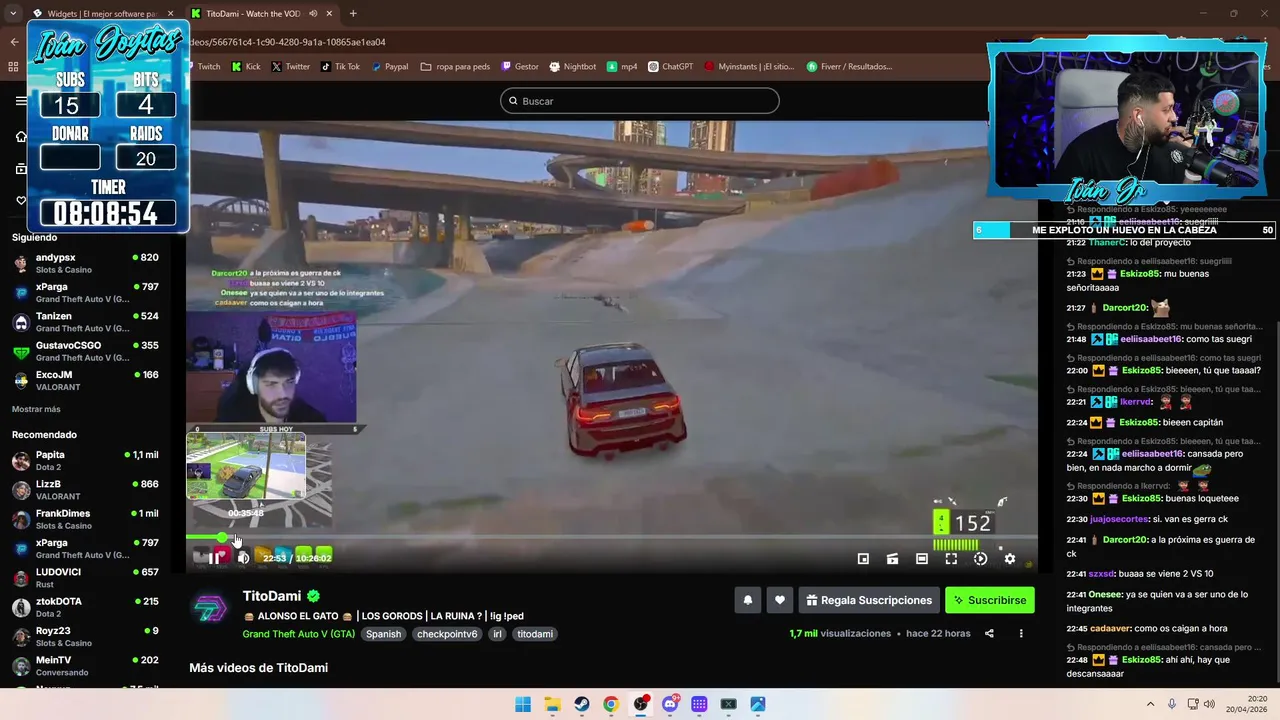This screenshot has height=720, width=1280.
Task: Select the titodami tag
Action: point(535,634)
